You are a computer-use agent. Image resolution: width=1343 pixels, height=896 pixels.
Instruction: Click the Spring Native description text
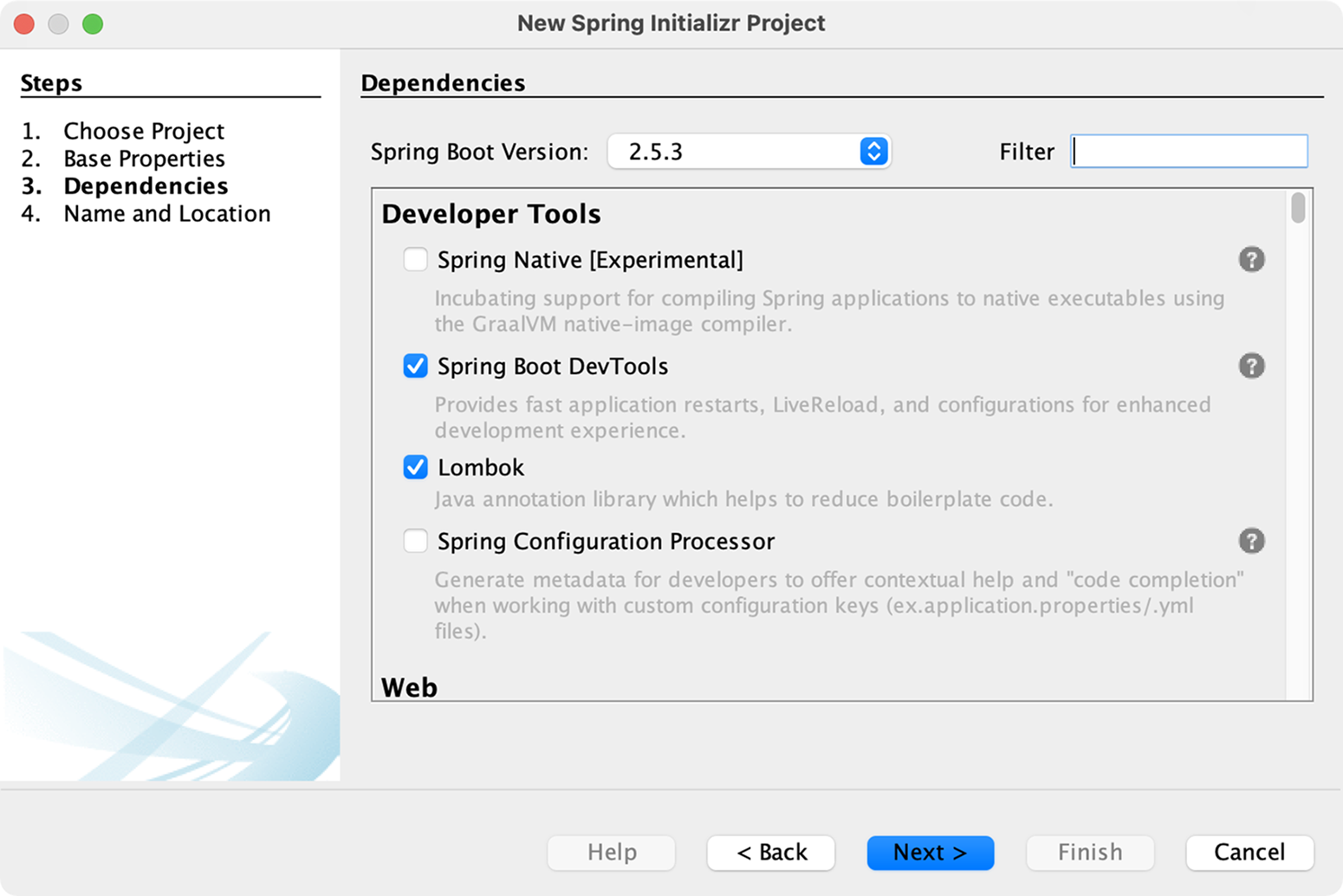(829, 311)
